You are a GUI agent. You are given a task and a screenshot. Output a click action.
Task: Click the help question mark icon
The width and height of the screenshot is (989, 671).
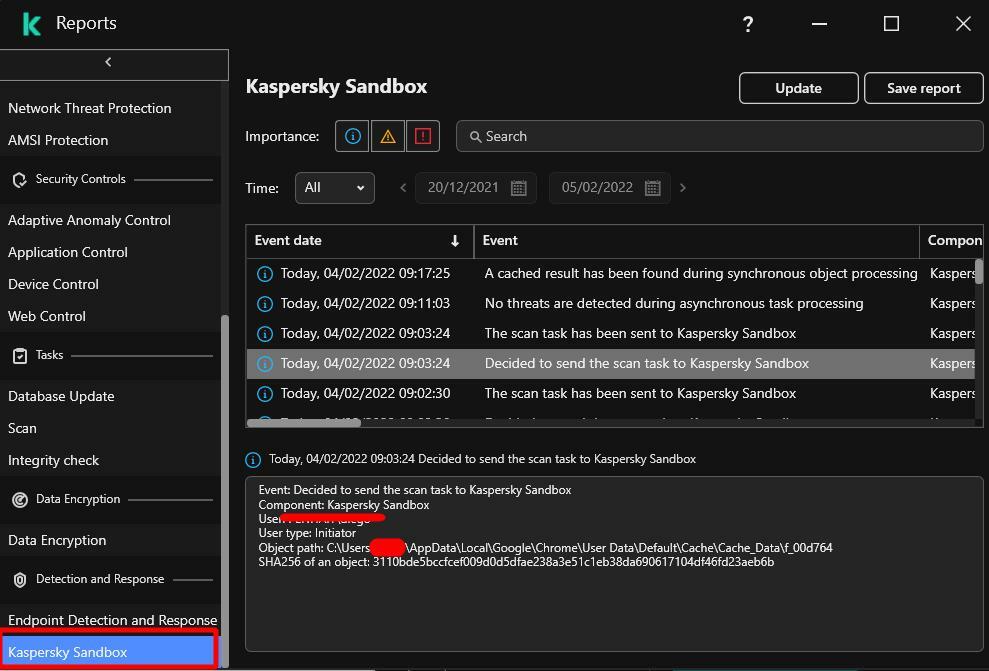(x=748, y=24)
